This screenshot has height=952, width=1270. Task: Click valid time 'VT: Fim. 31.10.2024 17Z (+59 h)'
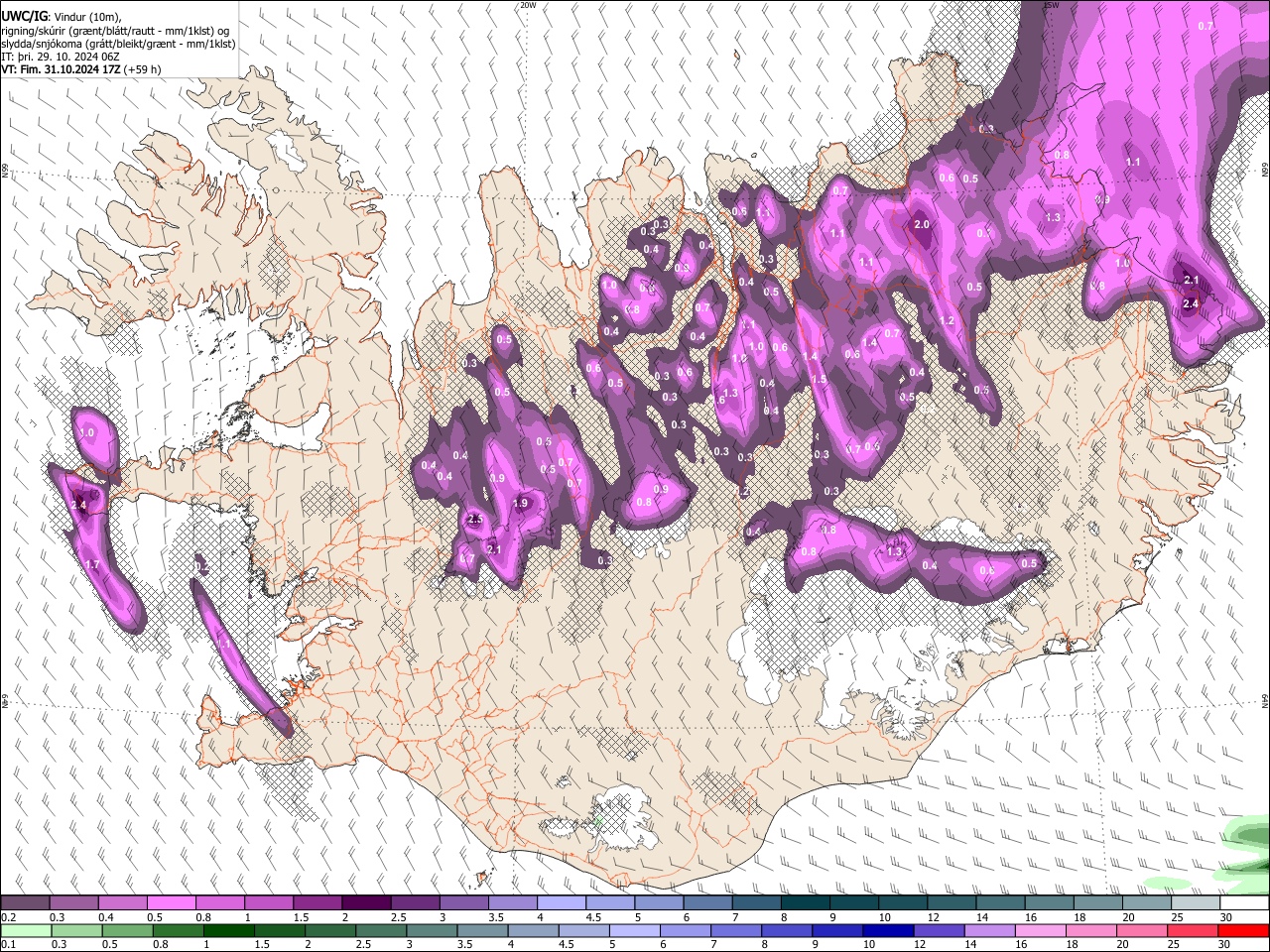tap(81, 69)
